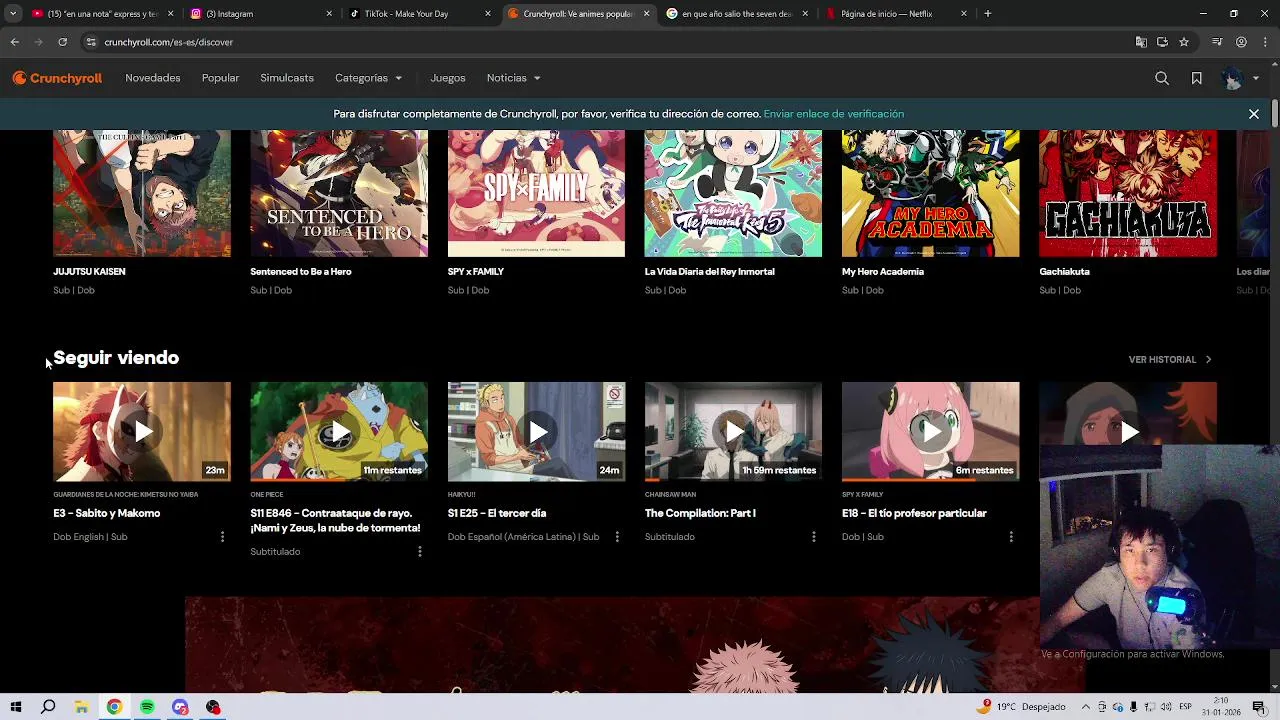Image resolution: width=1280 pixels, height=720 pixels.
Task: Click the Crunchyroll logo
Action: pos(57,78)
